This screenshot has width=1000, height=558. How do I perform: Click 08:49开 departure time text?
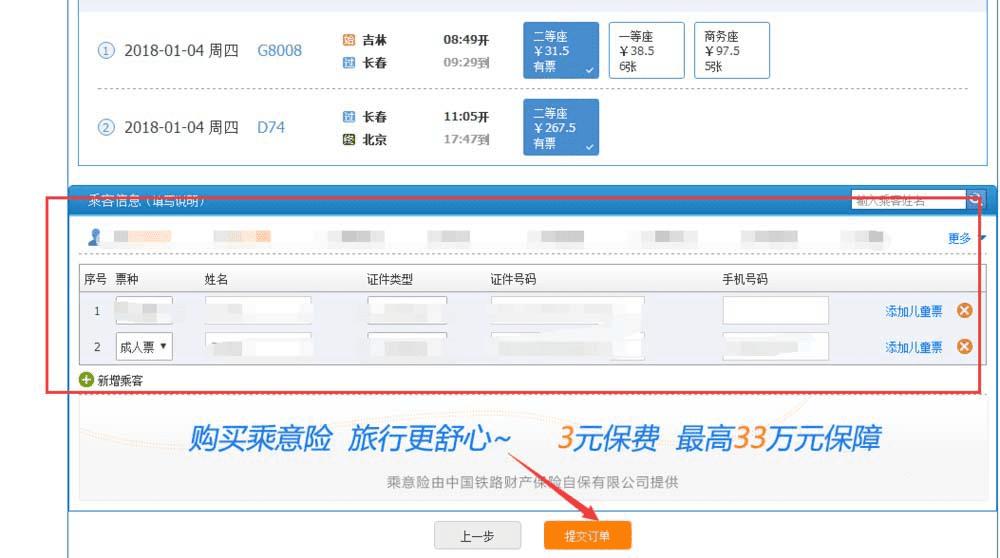coord(466,40)
